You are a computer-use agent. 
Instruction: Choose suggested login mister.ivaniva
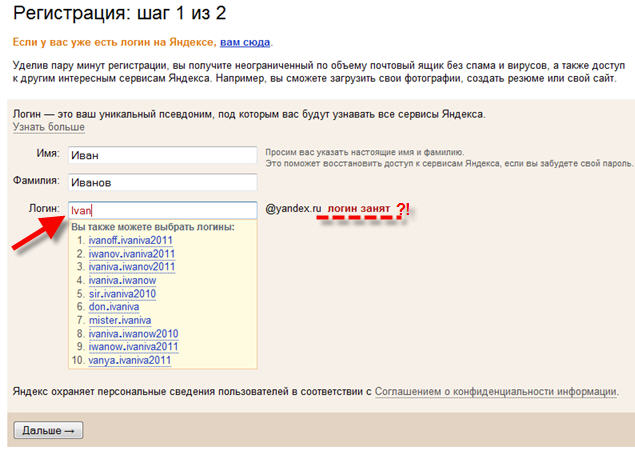tap(119, 320)
